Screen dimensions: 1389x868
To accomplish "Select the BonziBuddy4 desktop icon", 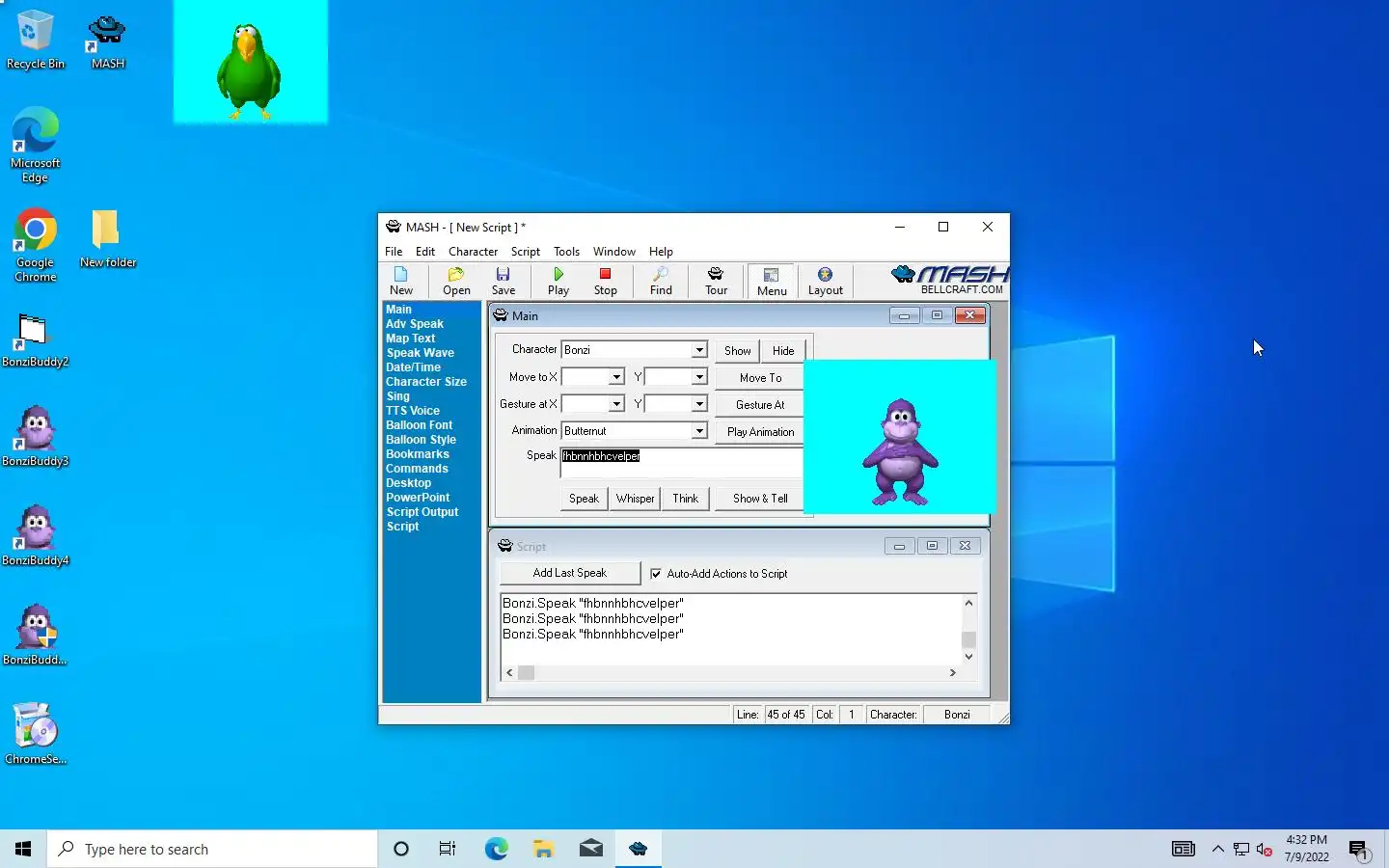I will pos(36,535).
